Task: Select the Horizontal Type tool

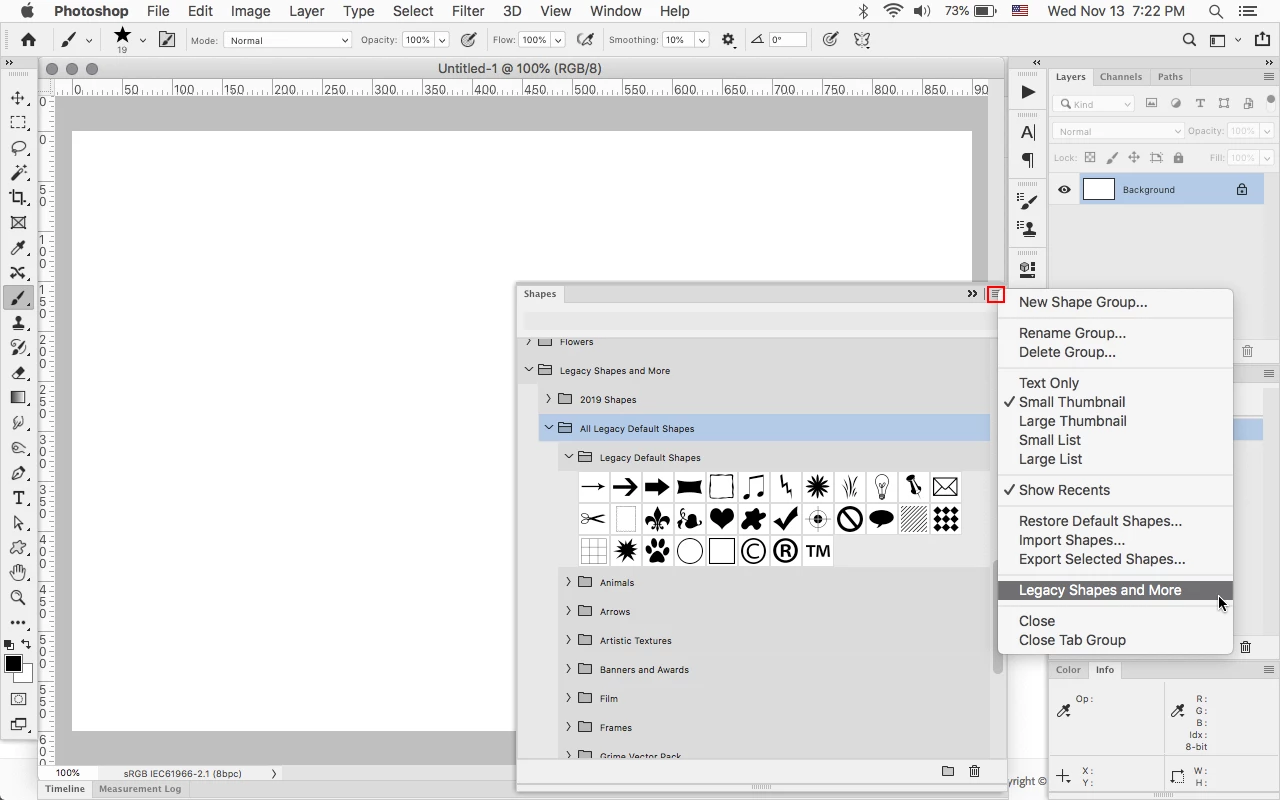Action: 18,498
